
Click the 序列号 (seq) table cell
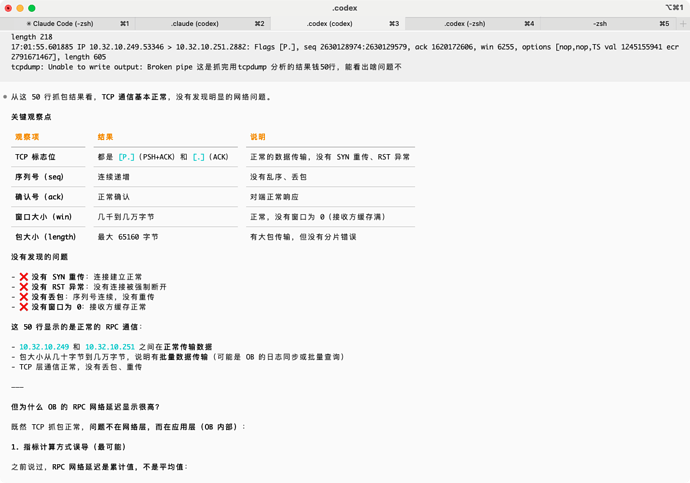pos(40,177)
